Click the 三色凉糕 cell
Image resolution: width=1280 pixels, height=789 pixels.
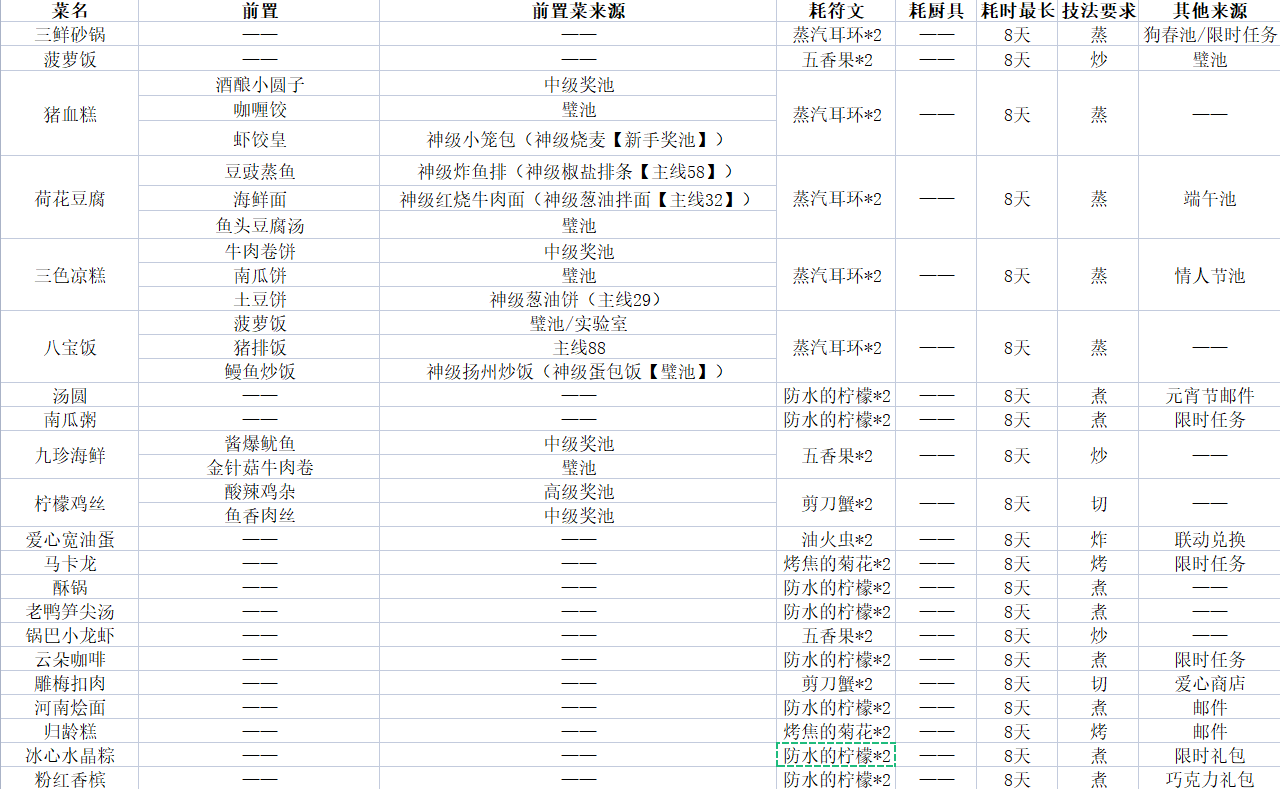(x=70, y=275)
